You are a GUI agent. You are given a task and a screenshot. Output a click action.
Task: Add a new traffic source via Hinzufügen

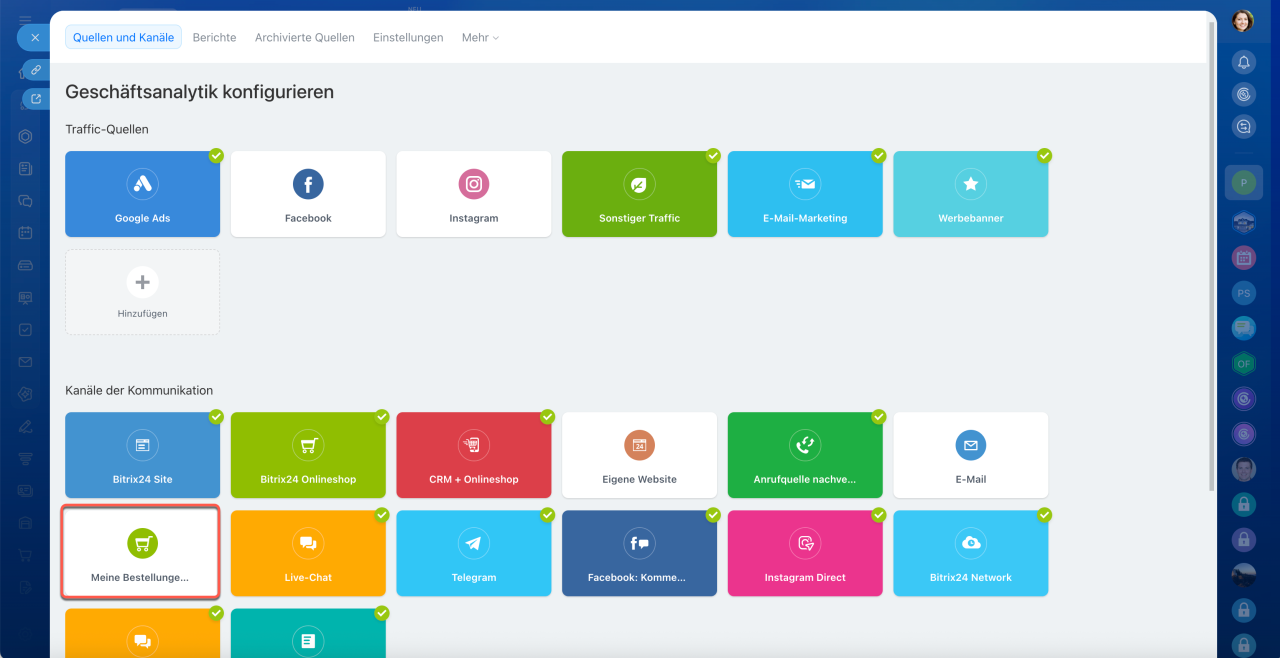143,292
